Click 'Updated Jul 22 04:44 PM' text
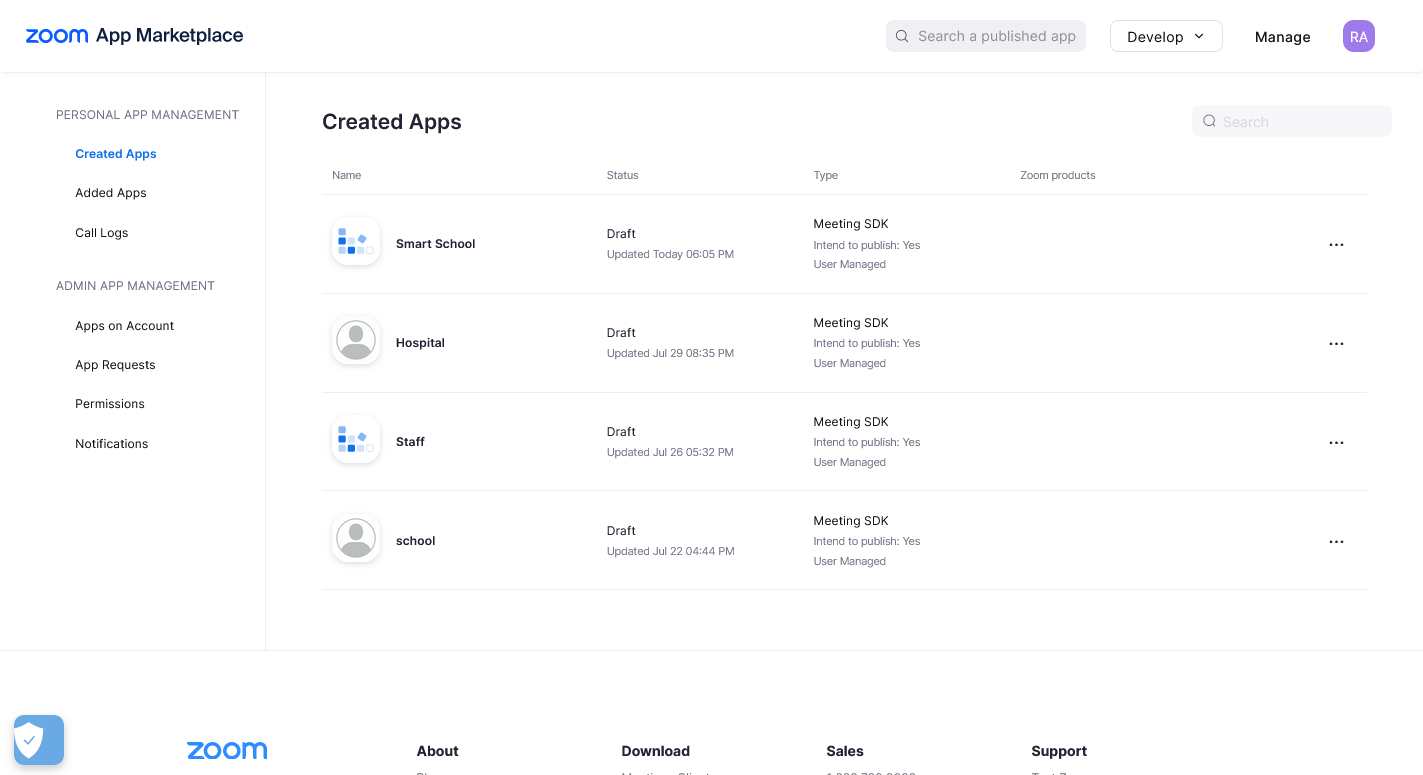Viewport: 1423px width, 775px height. point(670,551)
